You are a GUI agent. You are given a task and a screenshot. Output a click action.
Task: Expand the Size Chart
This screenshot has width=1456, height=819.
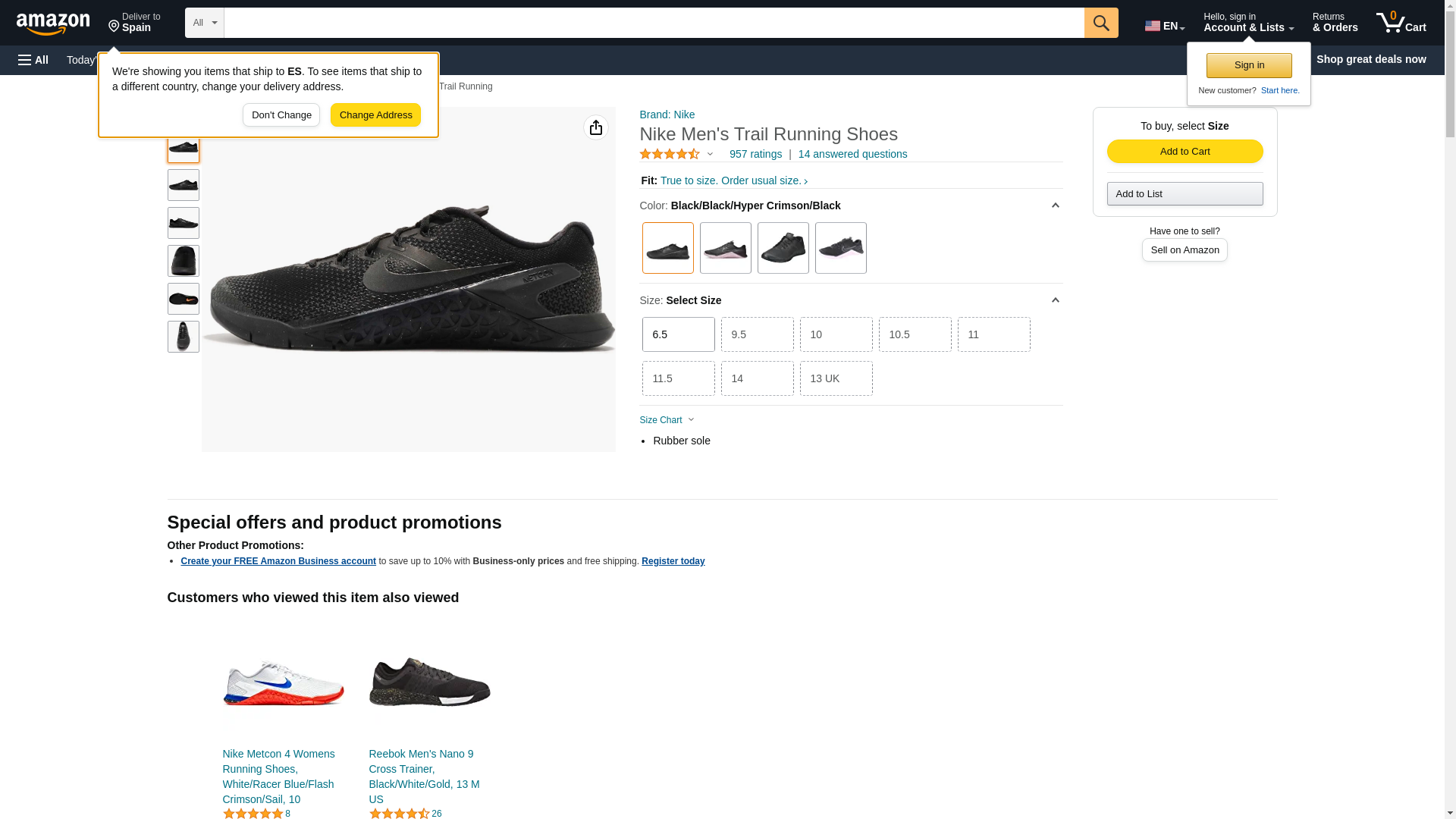(x=667, y=420)
